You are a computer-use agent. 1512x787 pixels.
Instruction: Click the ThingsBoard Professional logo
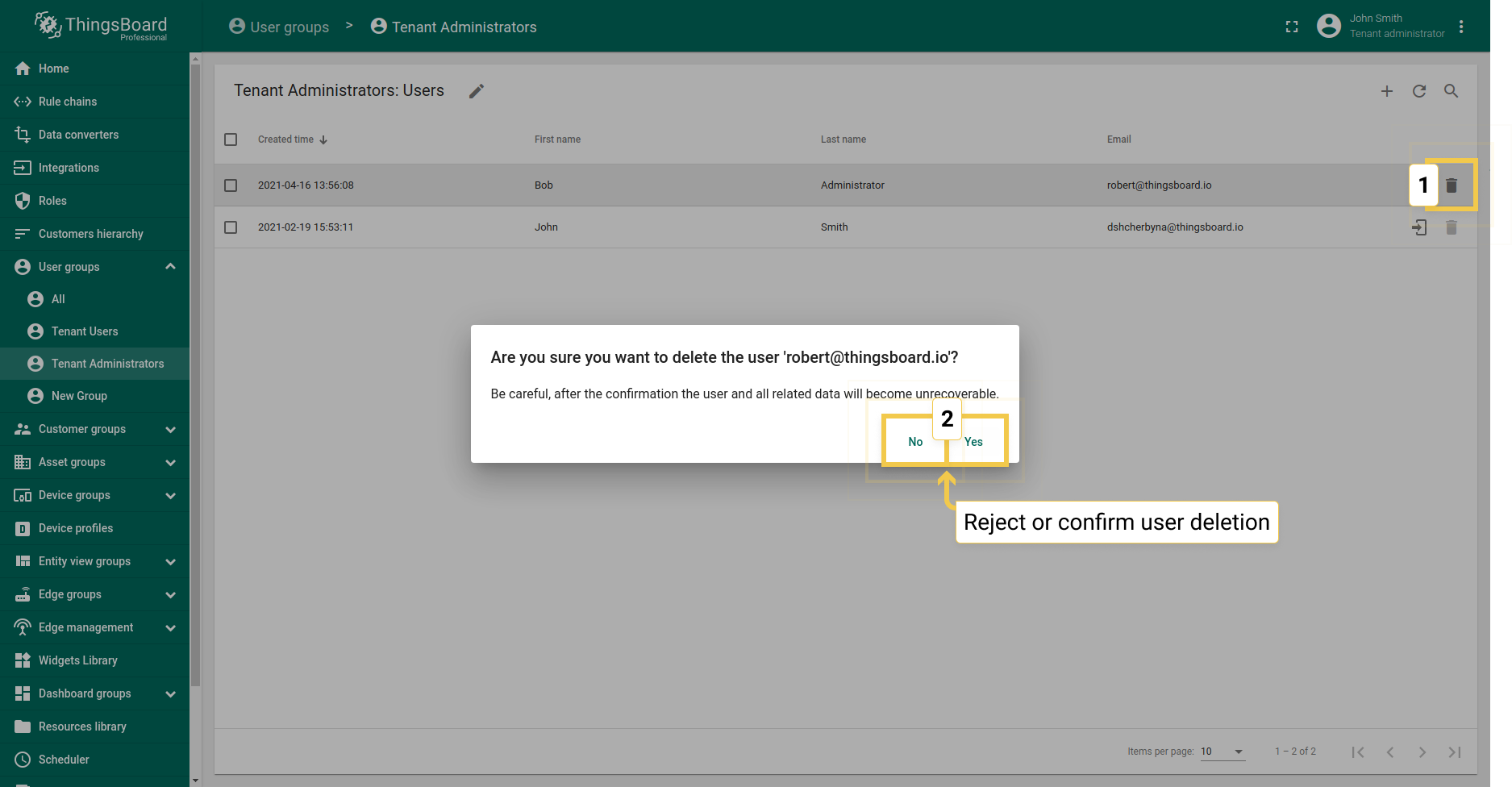coord(101,27)
